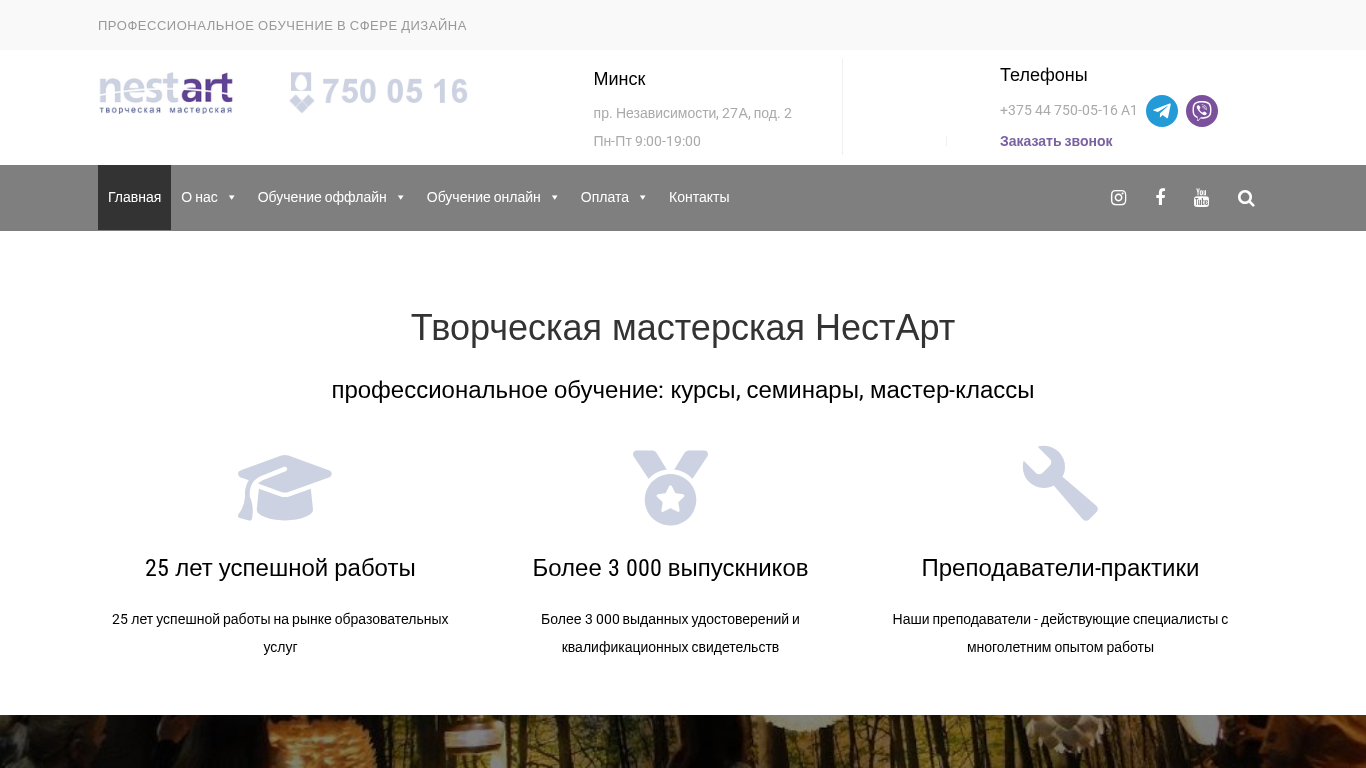Expand the Обучение онлайн submenu arrow
1366x768 pixels.
(555, 198)
